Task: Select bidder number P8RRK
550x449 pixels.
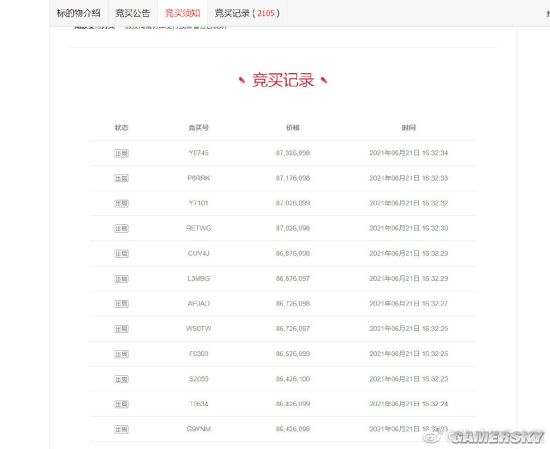Action: [199, 178]
